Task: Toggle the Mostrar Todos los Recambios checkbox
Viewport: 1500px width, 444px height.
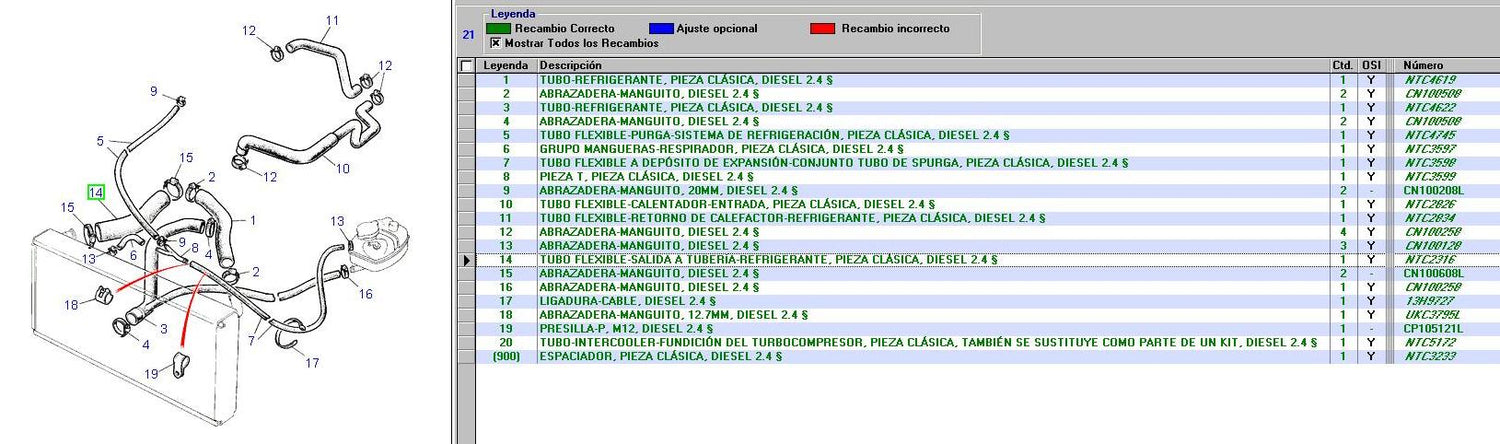Action: tap(494, 44)
